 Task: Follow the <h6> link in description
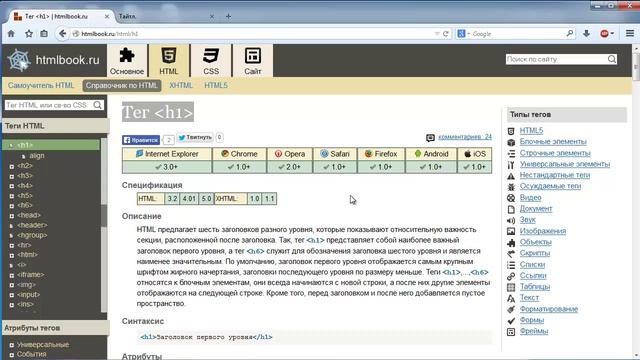[256, 251]
